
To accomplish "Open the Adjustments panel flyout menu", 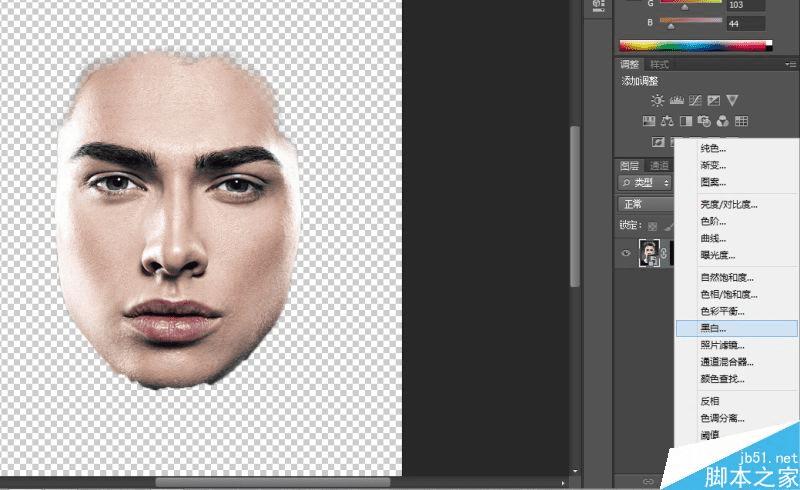I will pos(791,64).
